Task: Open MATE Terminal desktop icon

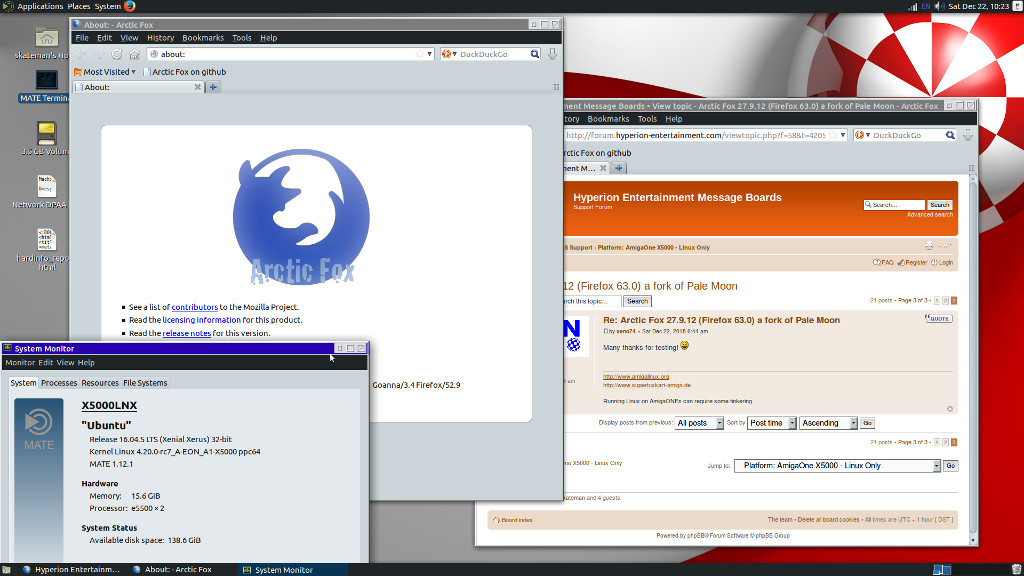Action: coord(46,80)
